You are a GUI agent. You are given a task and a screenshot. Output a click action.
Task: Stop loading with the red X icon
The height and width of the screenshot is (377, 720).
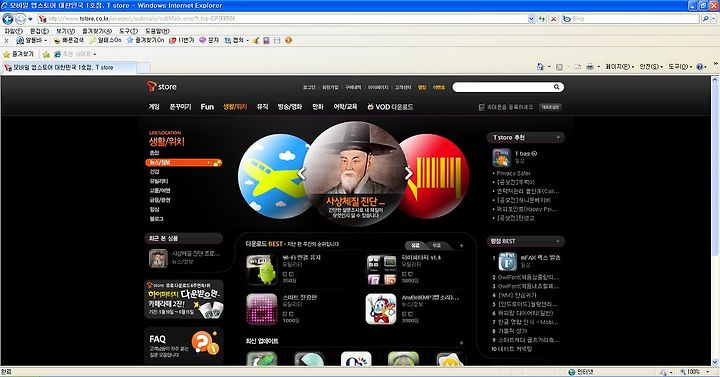[x=554, y=19]
